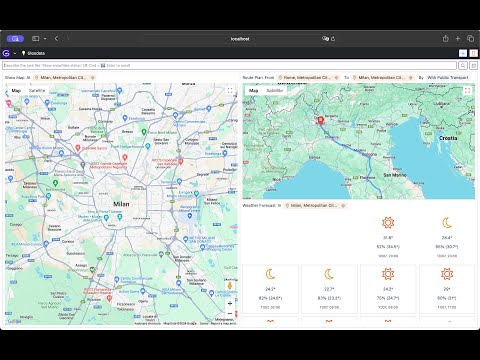Click Report a map error link

coord(224,323)
